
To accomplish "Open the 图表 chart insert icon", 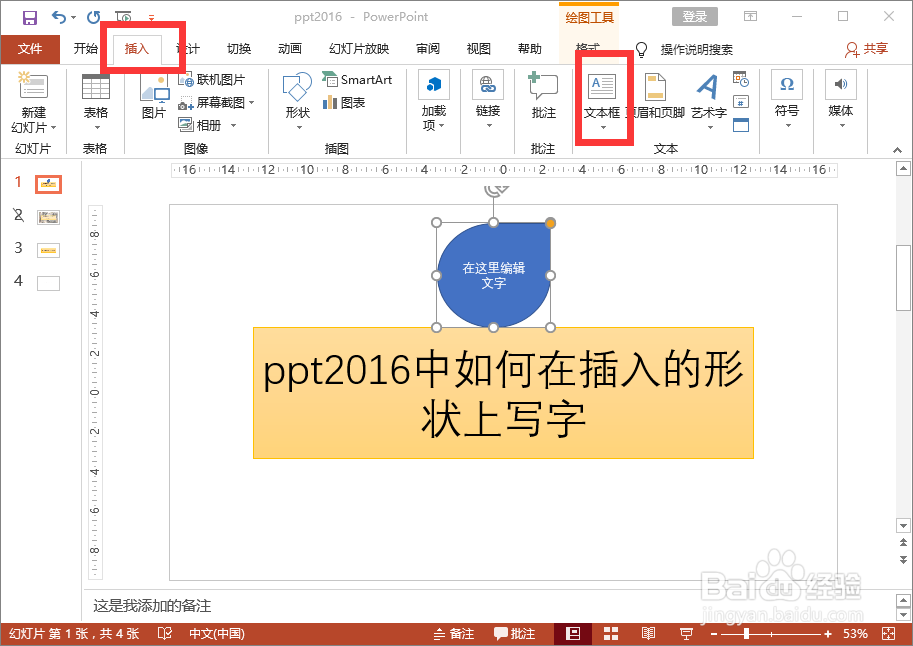I will point(343,101).
